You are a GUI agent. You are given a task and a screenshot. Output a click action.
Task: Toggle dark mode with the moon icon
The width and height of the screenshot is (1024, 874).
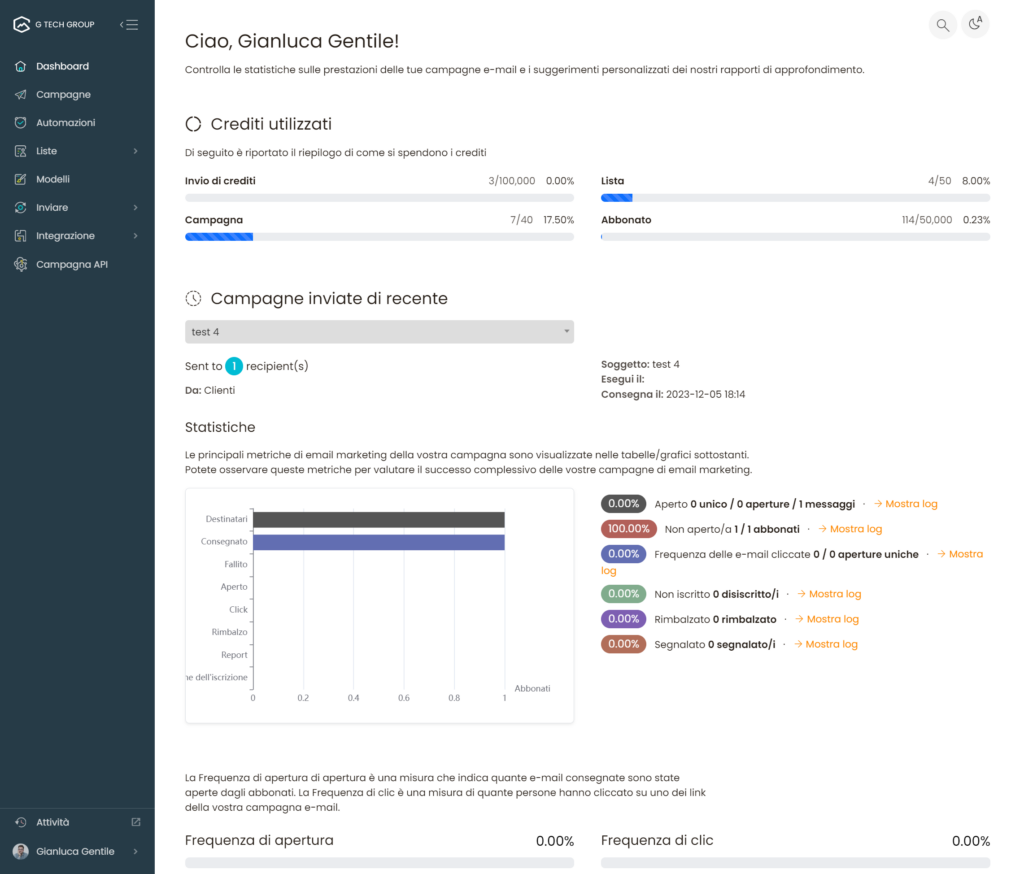[975, 24]
